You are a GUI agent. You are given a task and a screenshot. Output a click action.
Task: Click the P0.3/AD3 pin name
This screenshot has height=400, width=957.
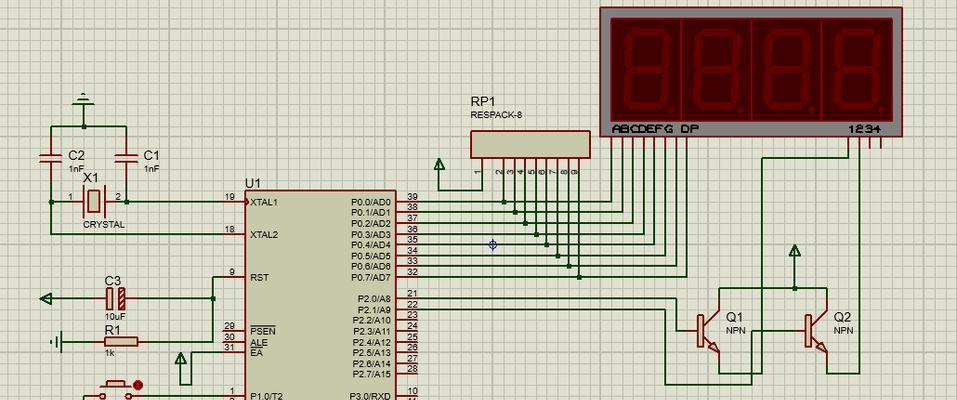371,235
